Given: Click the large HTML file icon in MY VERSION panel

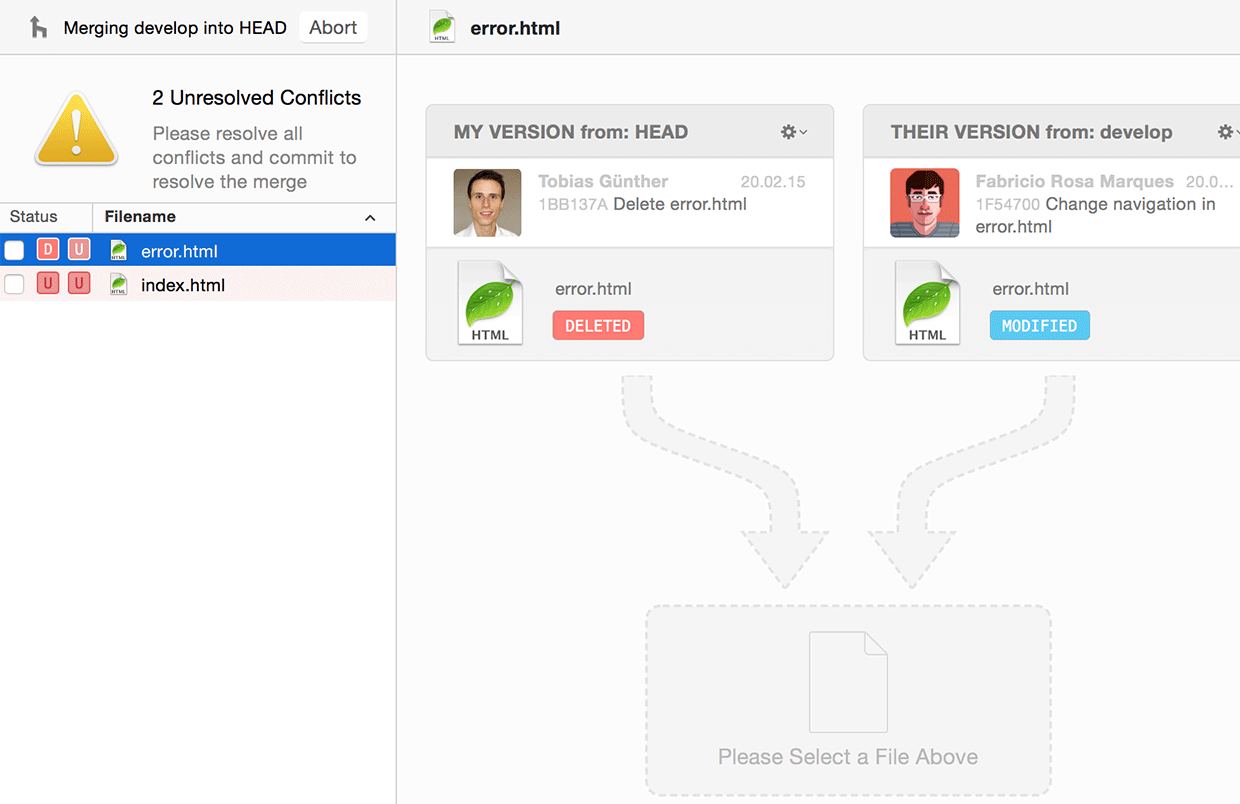Looking at the screenshot, I should [x=490, y=303].
